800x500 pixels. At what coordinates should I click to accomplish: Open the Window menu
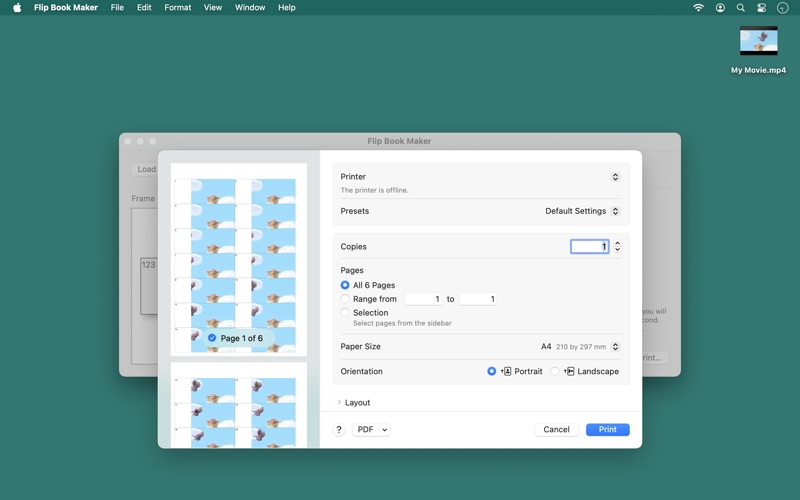250,8
